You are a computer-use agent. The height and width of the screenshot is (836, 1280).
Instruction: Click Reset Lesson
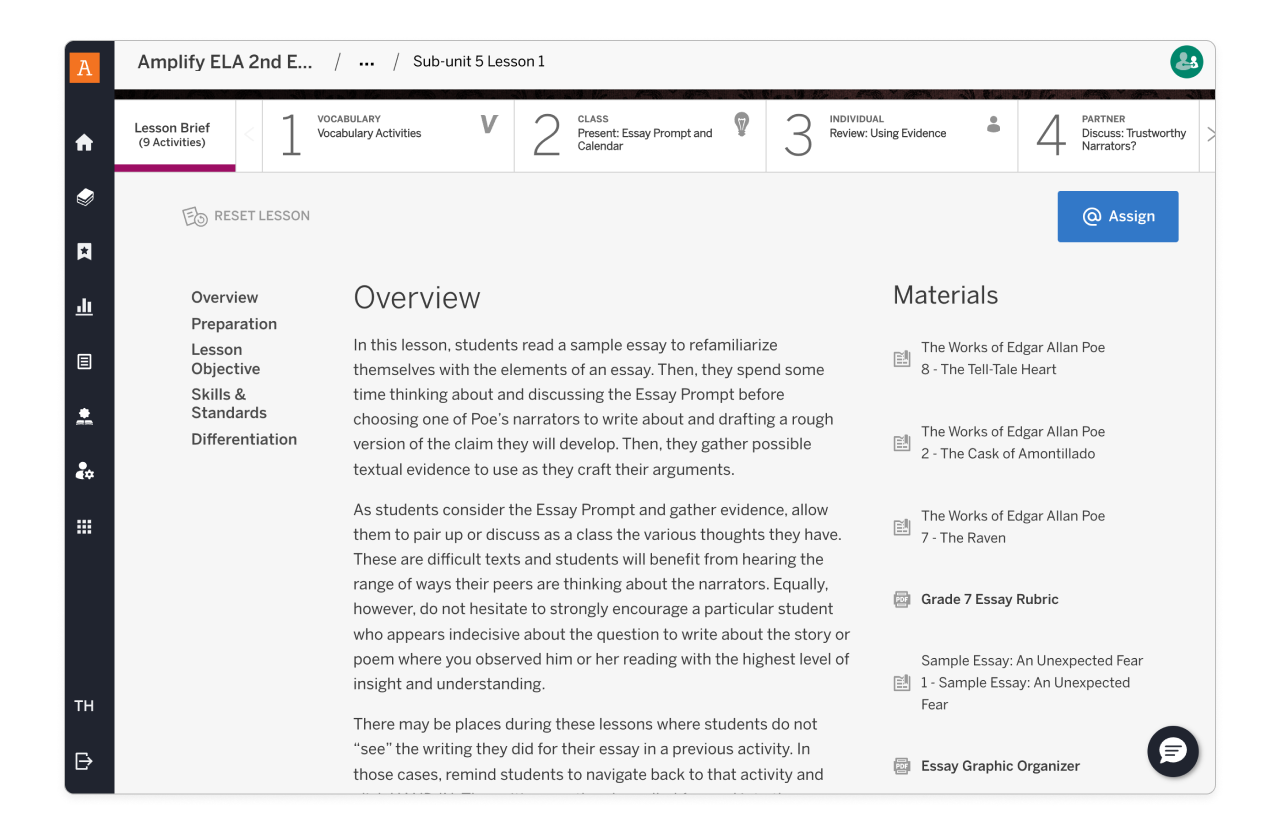pyautogui.click(x=246, y=216)
